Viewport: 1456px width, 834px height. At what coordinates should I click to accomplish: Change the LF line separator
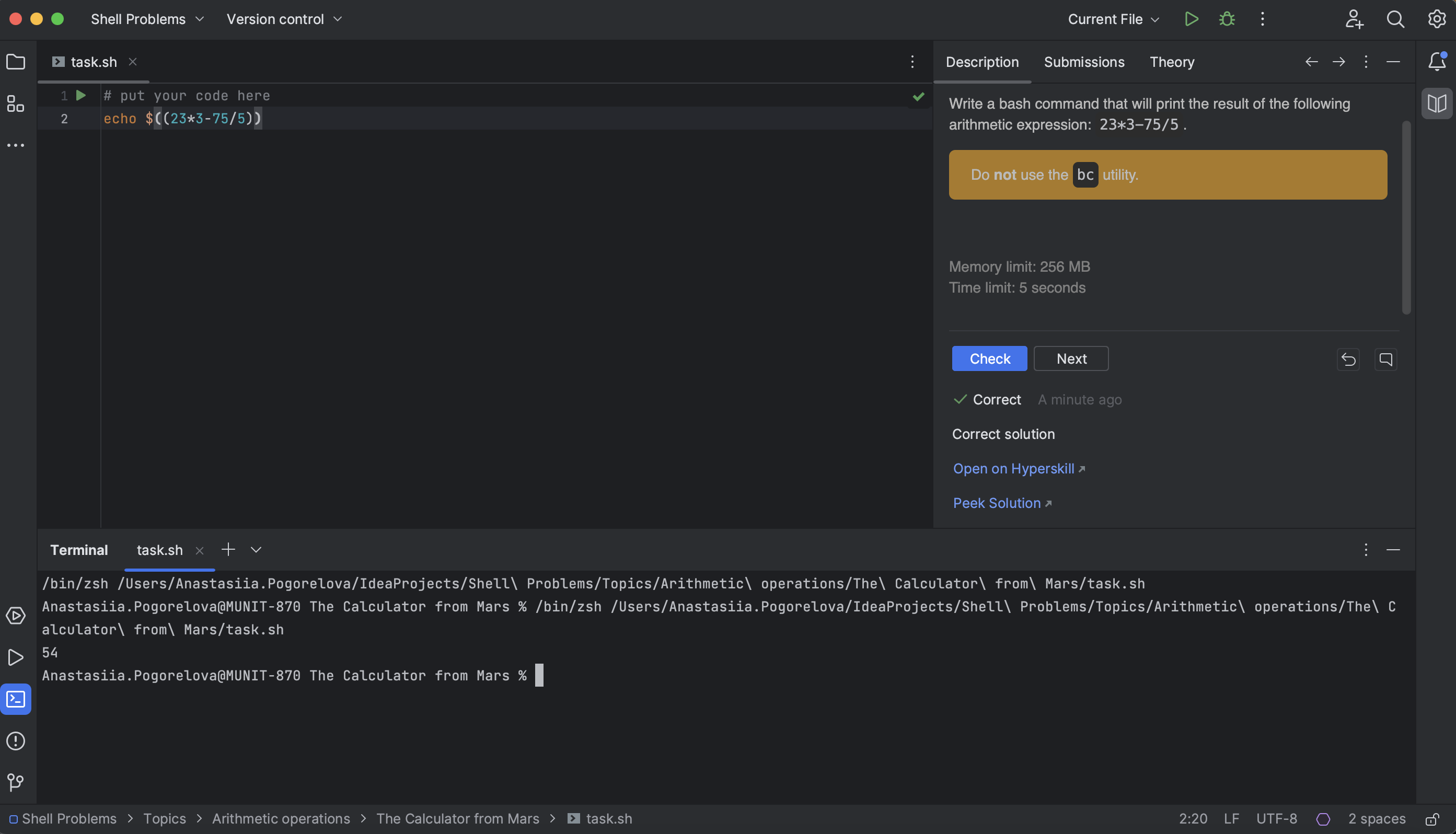(1231, 819)
